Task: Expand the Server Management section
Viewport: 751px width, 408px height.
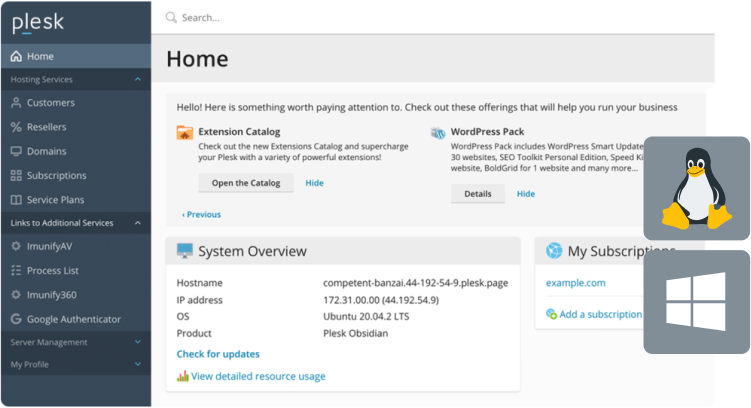Action: click(137, 342)
